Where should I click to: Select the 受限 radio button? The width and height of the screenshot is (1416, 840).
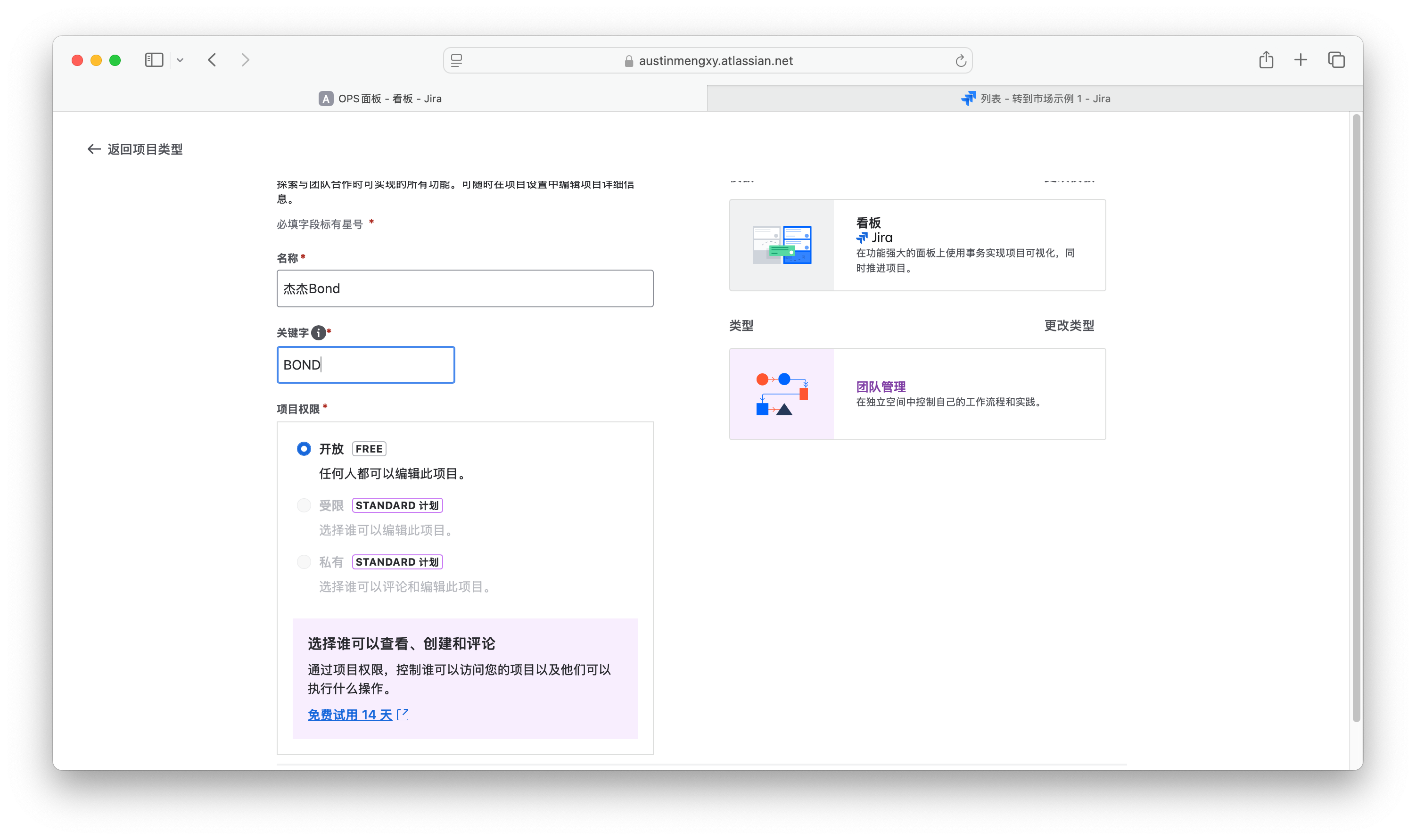coord(304,505)
